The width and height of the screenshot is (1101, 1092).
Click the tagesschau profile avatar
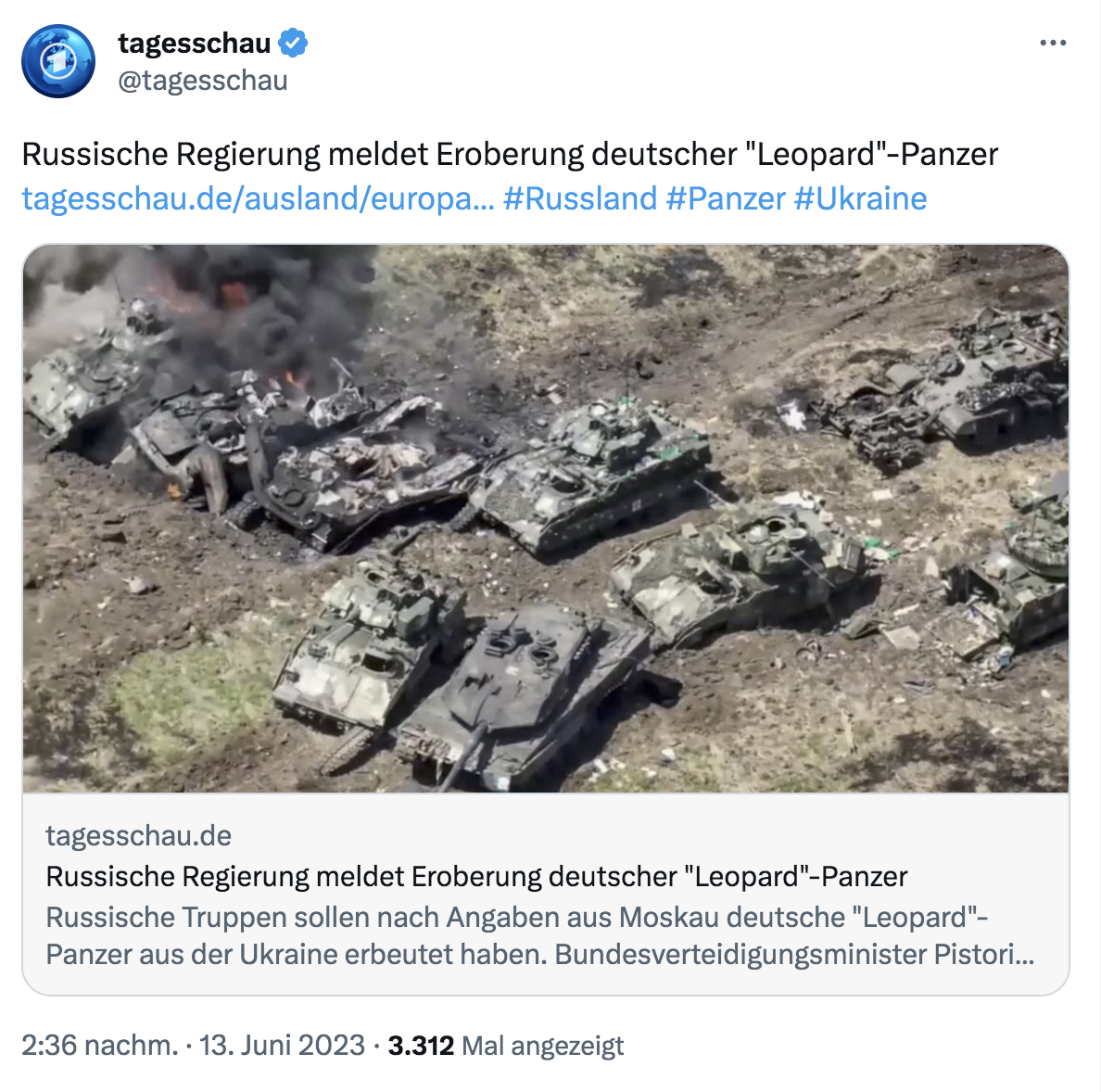[x=58, y=61]
